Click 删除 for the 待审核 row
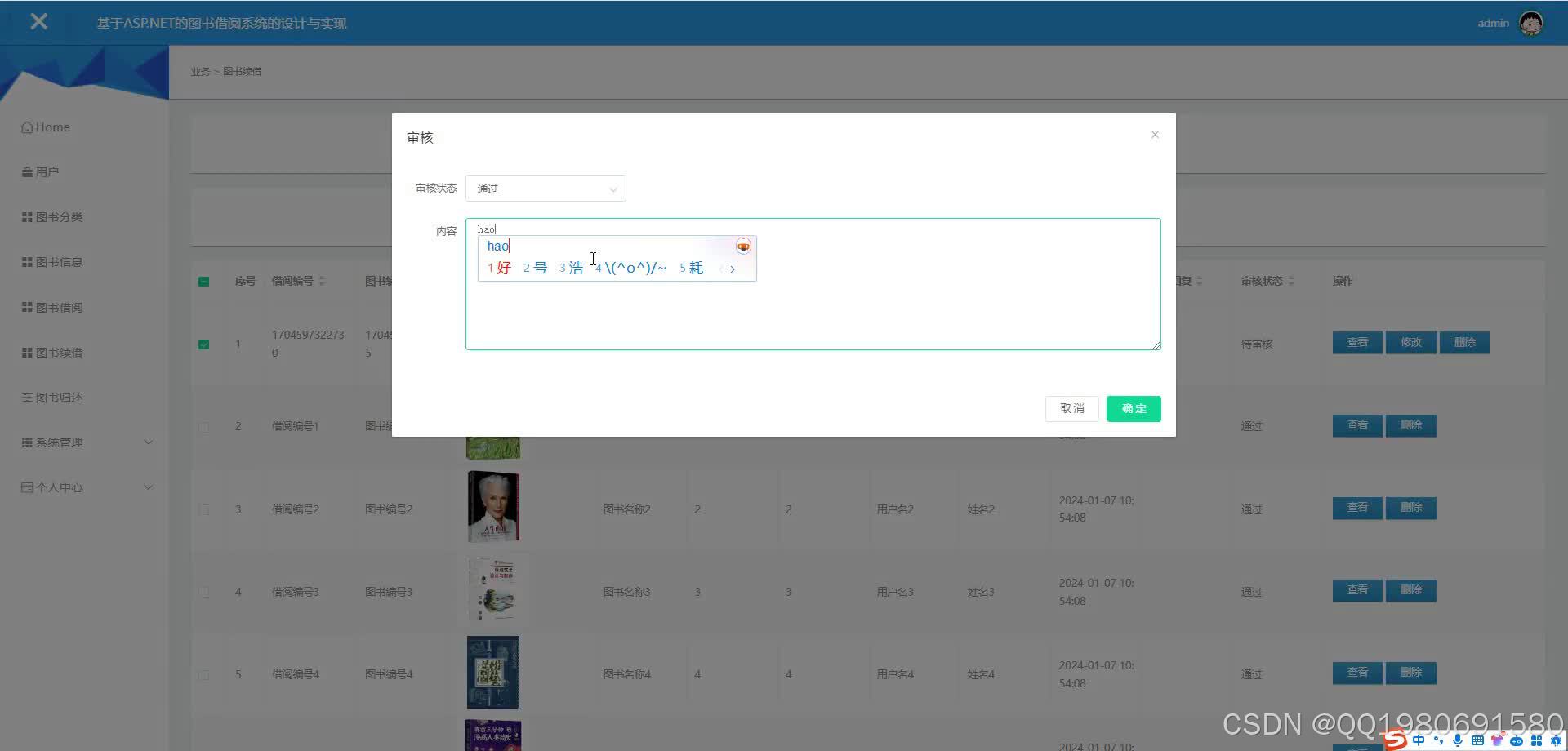This screenshot has width=1568, height=751. click(1464, 343)
